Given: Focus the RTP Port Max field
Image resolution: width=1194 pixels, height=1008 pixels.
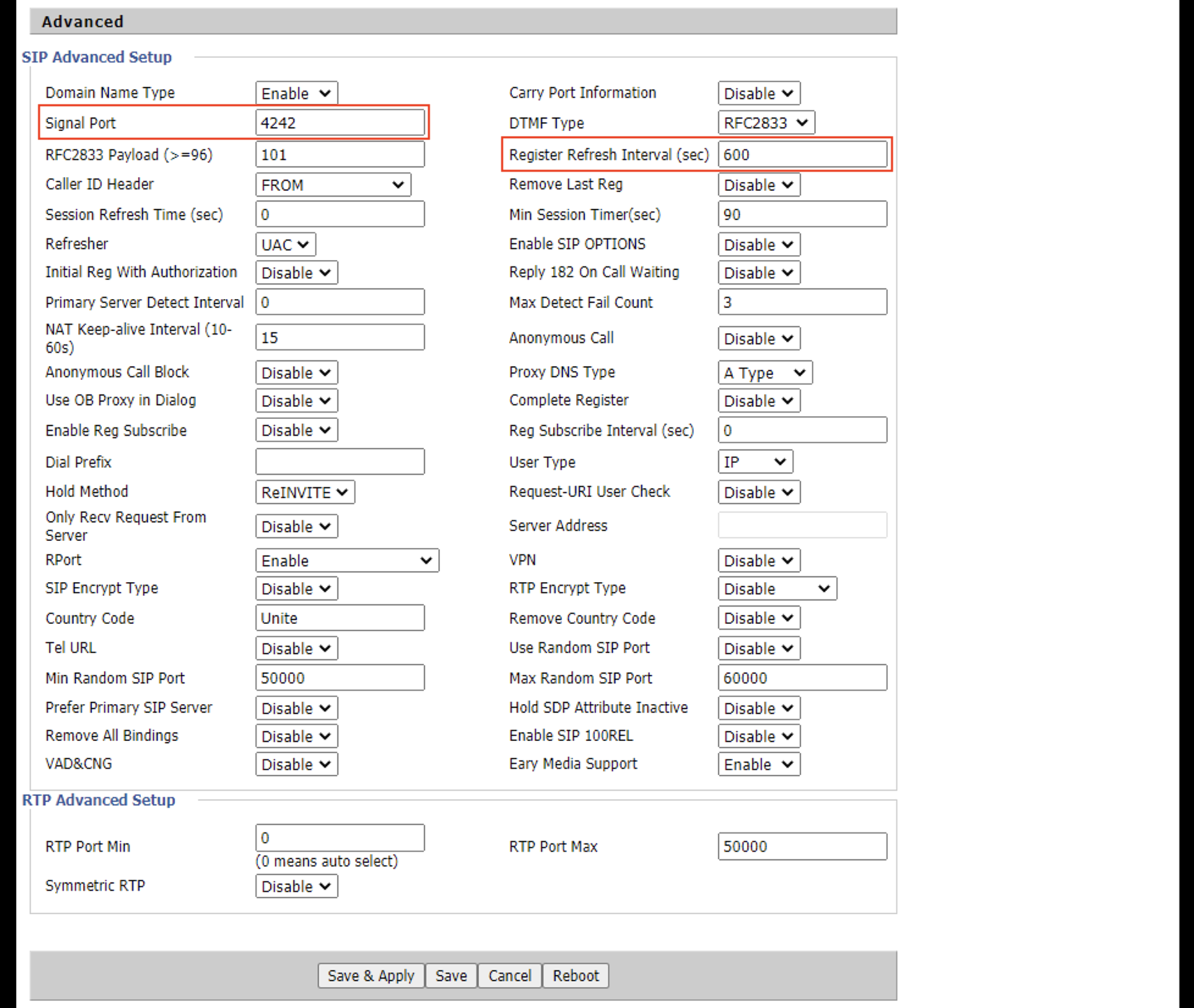Looking at the screenshot, I should pos(803,846).
